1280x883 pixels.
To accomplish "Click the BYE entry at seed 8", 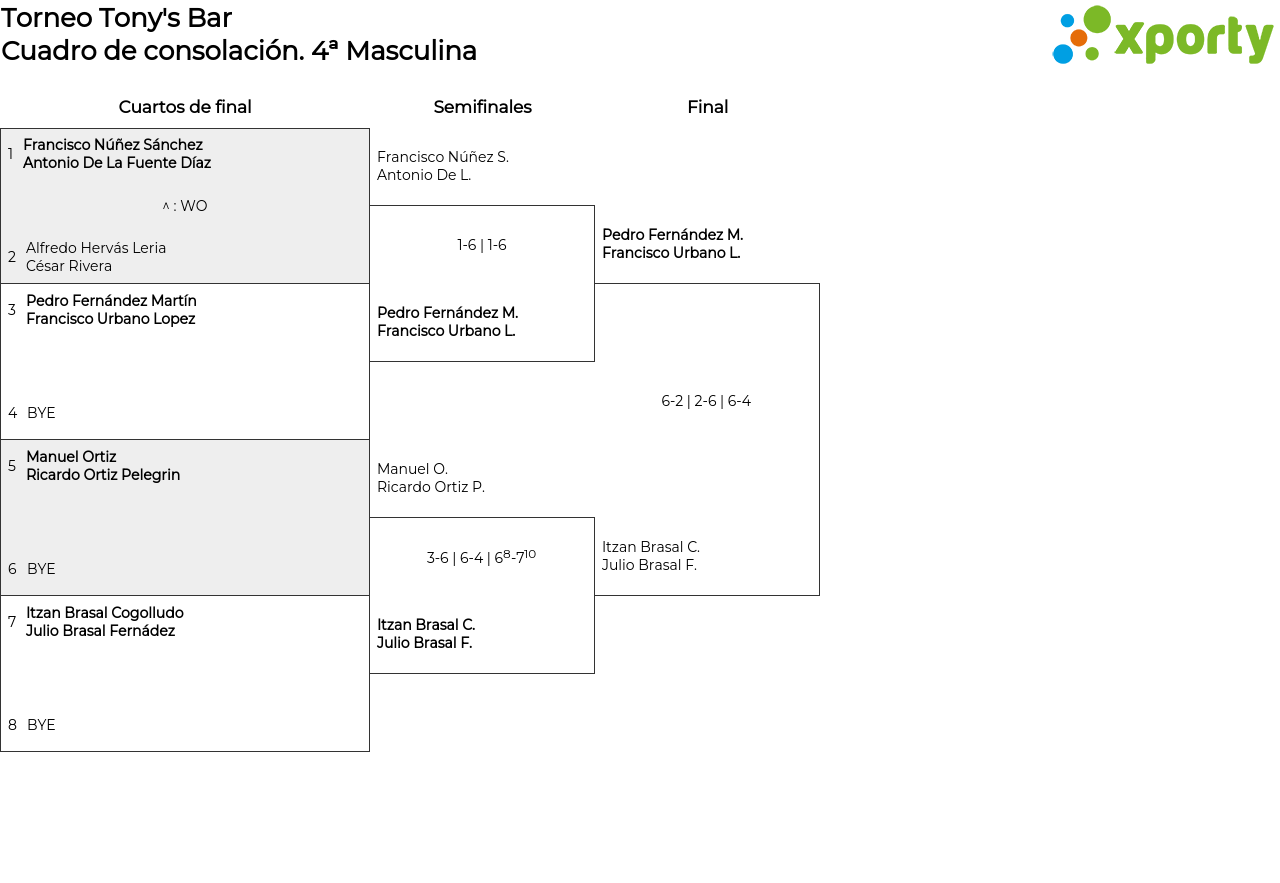I will click(41, 725).
